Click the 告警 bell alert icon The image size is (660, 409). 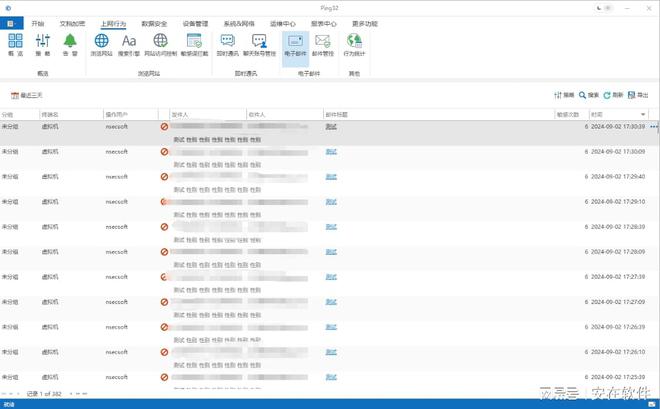tap(70, 43)
